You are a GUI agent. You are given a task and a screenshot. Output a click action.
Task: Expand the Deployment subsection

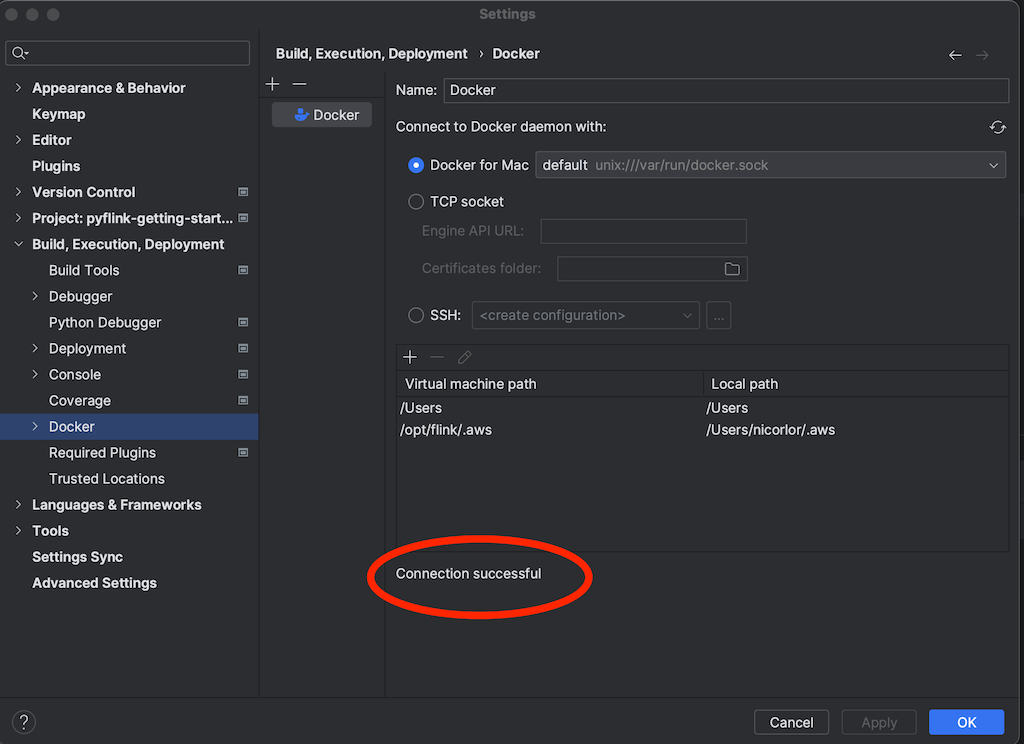pyautogui.click(x=35, y=349)
